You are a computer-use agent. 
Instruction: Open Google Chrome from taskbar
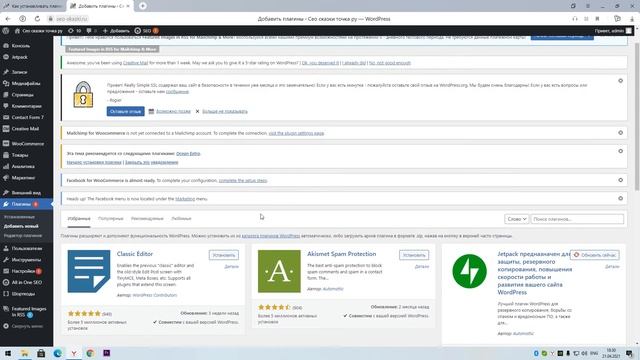(x=90, y=353)
